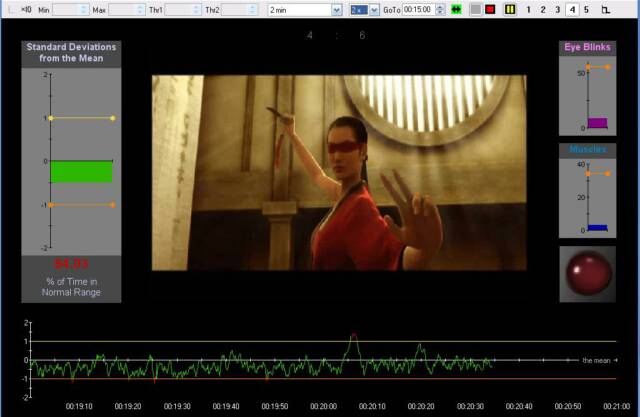Image resolution: width=640 pixels, height=417 pixels.
Task: Switch to screen 1 in the toolbar
Action: click(529, 9)
